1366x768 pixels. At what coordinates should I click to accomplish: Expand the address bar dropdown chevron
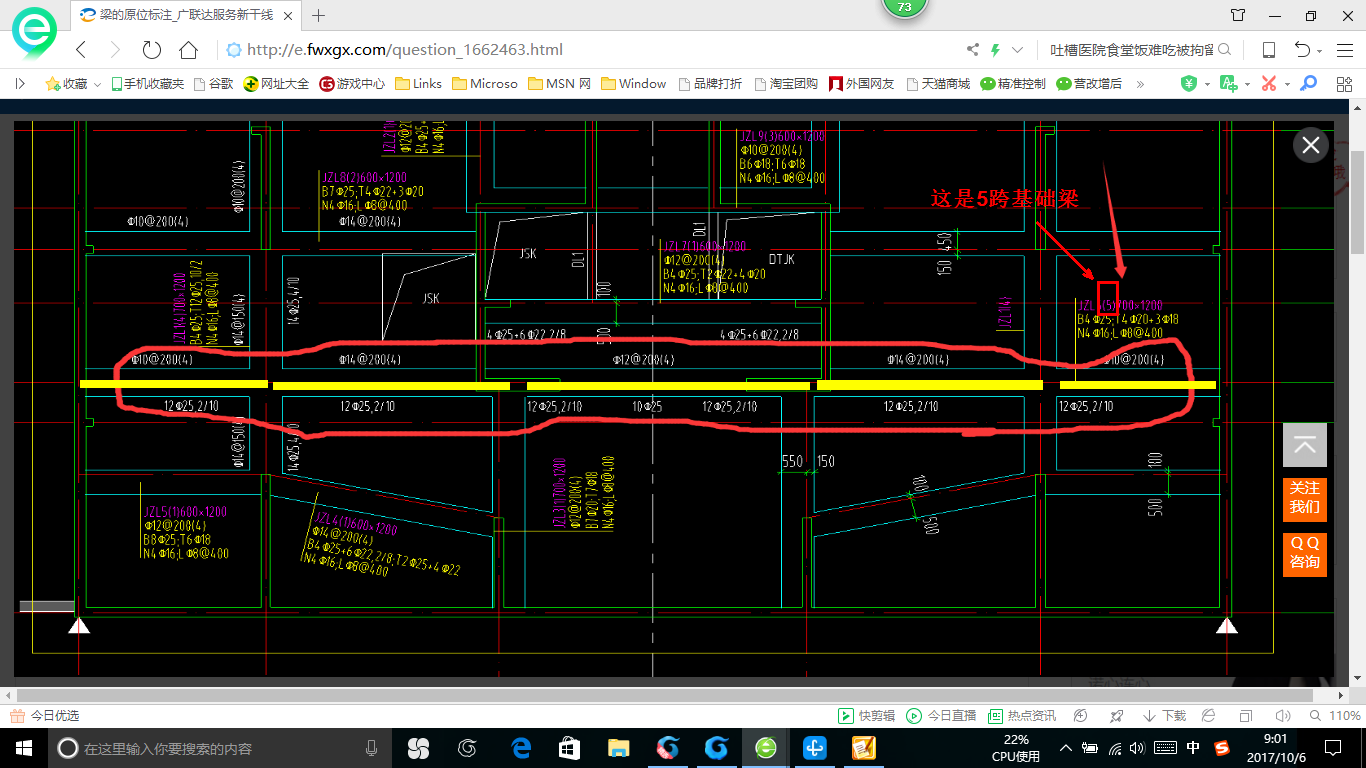click(1017, 50)
